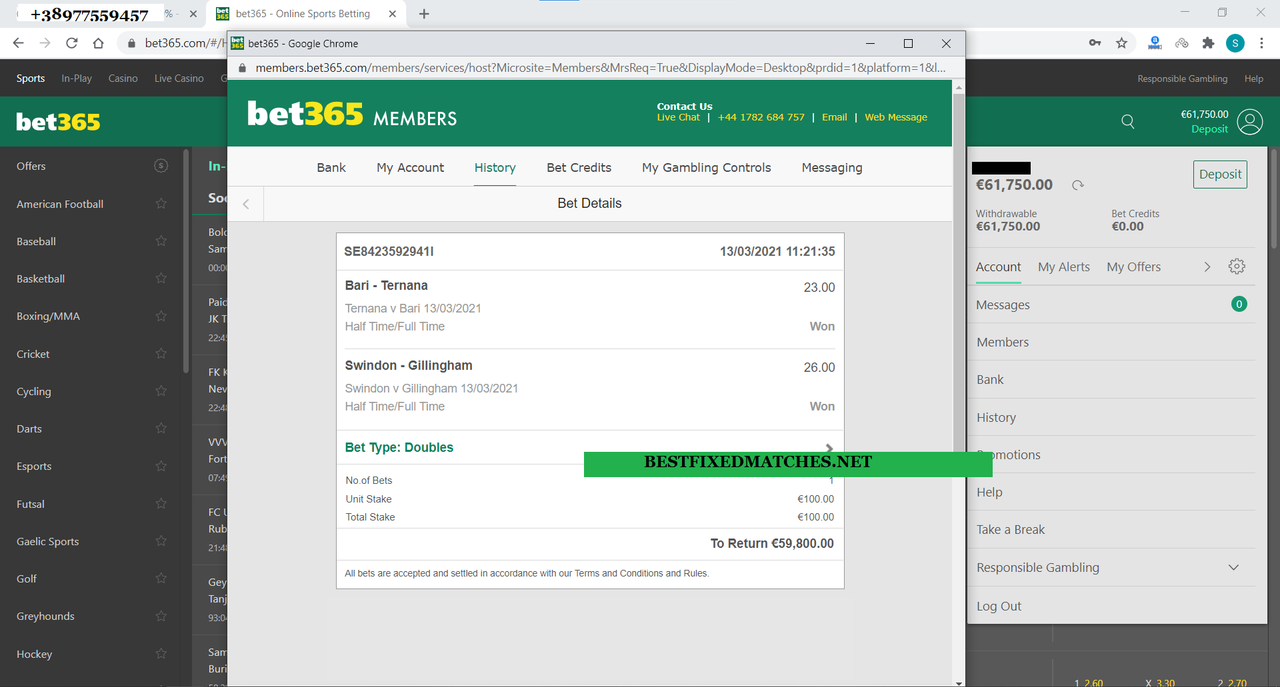Go to Chrome home page icon
The height and width of the screenshot is (687, 1280).
click(98, 43)
